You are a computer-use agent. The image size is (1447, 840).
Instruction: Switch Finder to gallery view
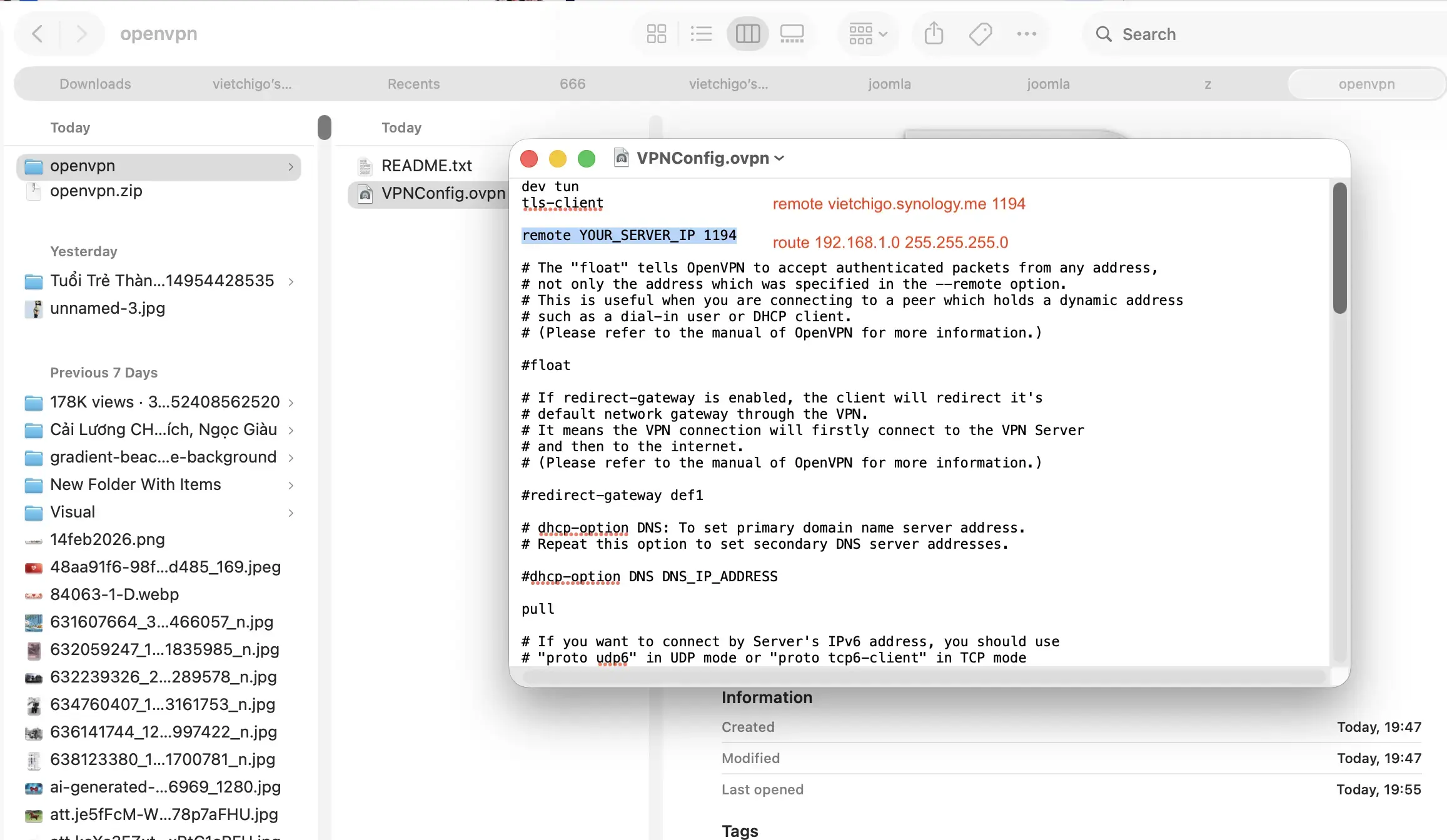click(x=792, y=34)
